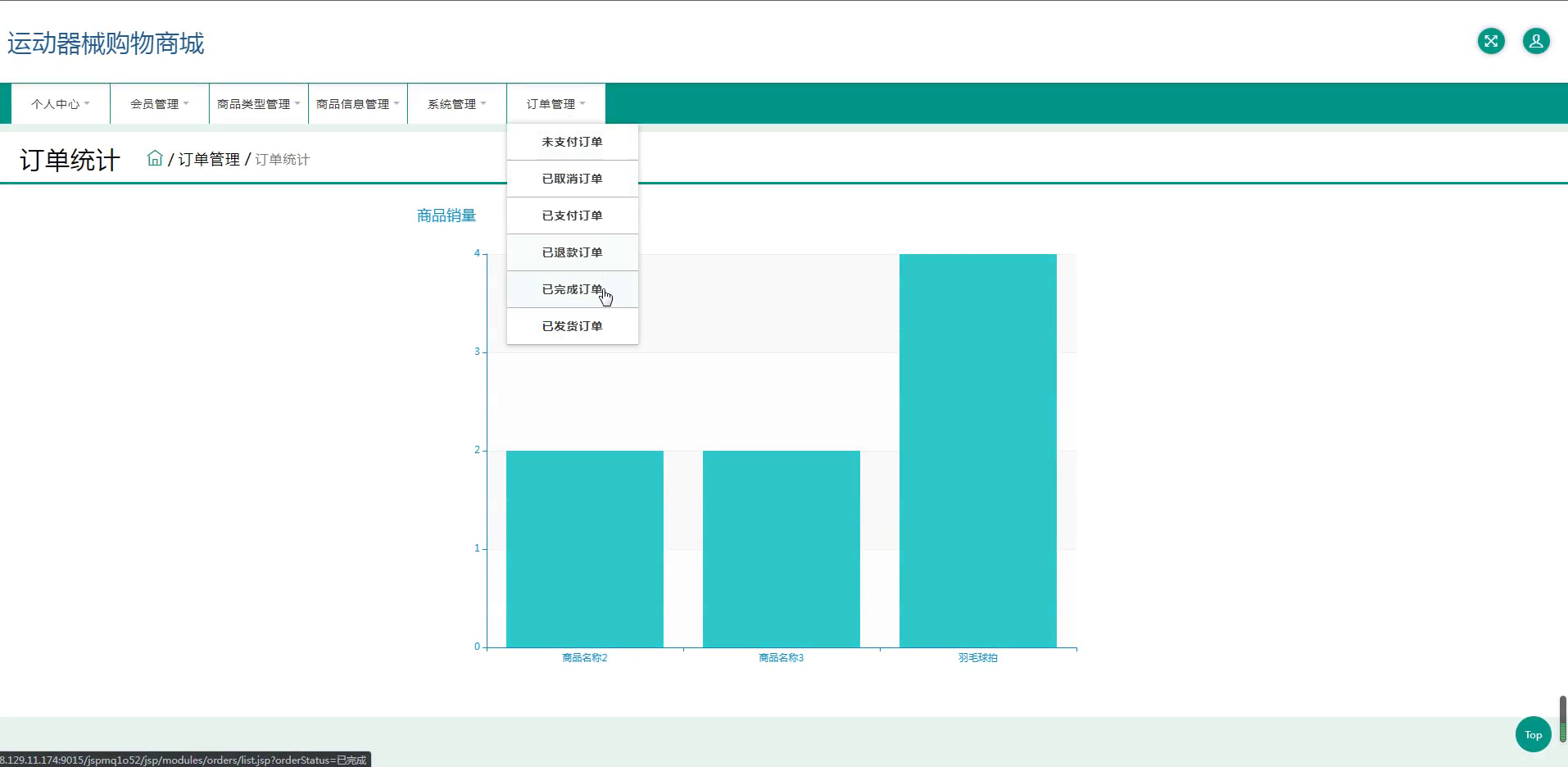Click the 商品名称3 axis label

pyautogui.click(x=782, y=658)
